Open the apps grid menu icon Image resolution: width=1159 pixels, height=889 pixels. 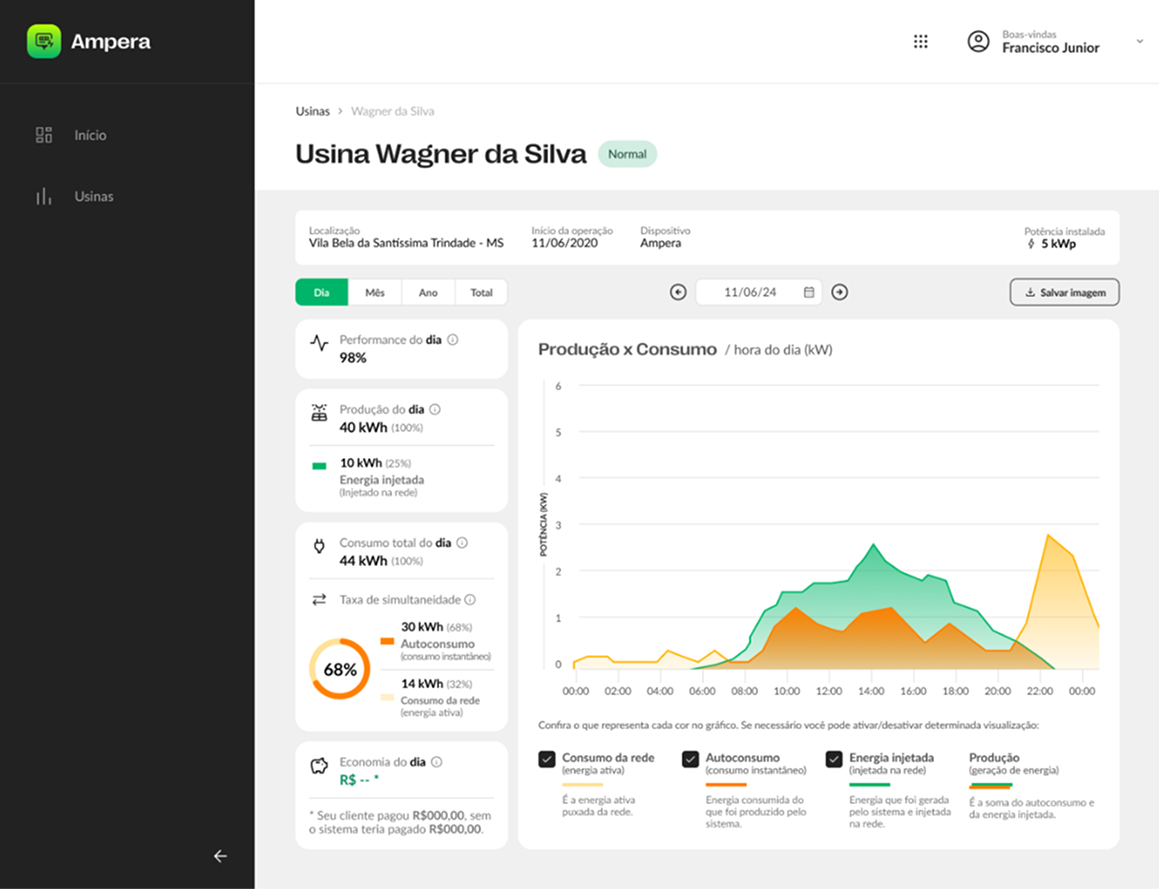pyautogui.click(x=921, y=41)
